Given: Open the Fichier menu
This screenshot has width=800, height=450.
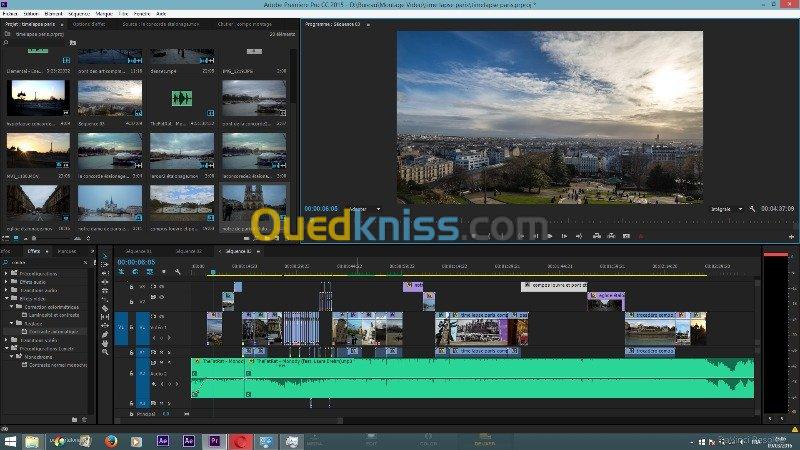Looking at the screenshot, I should pyautogui.click(x=10, y=14).
